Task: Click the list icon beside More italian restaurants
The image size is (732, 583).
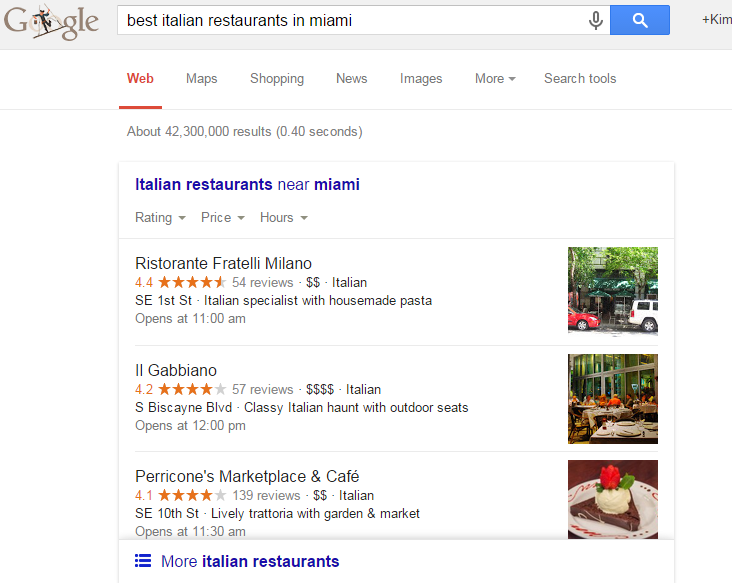Action: coord(143,561)
